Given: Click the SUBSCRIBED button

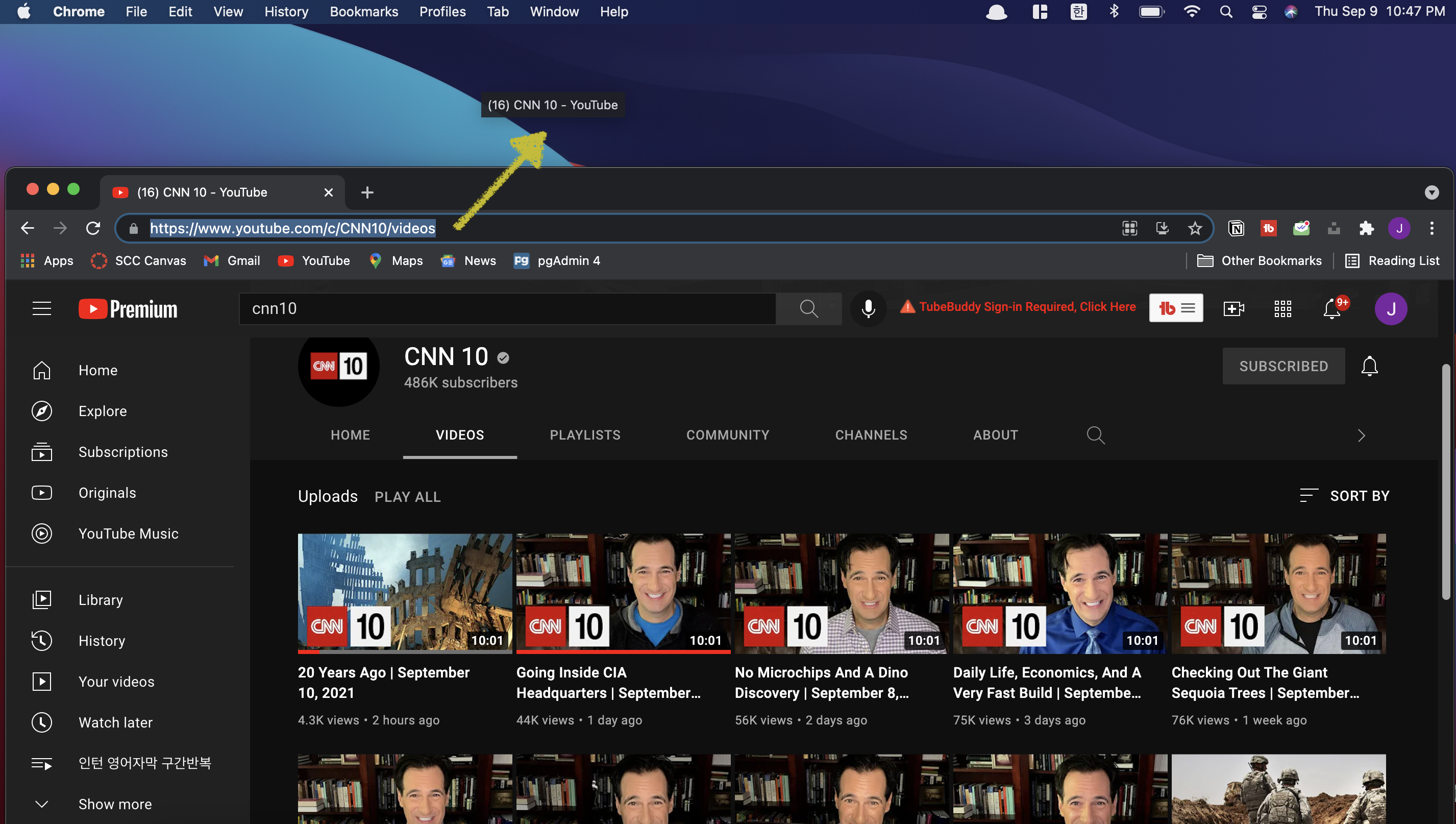Looking at the screenshot, I should click(1284, 366).
